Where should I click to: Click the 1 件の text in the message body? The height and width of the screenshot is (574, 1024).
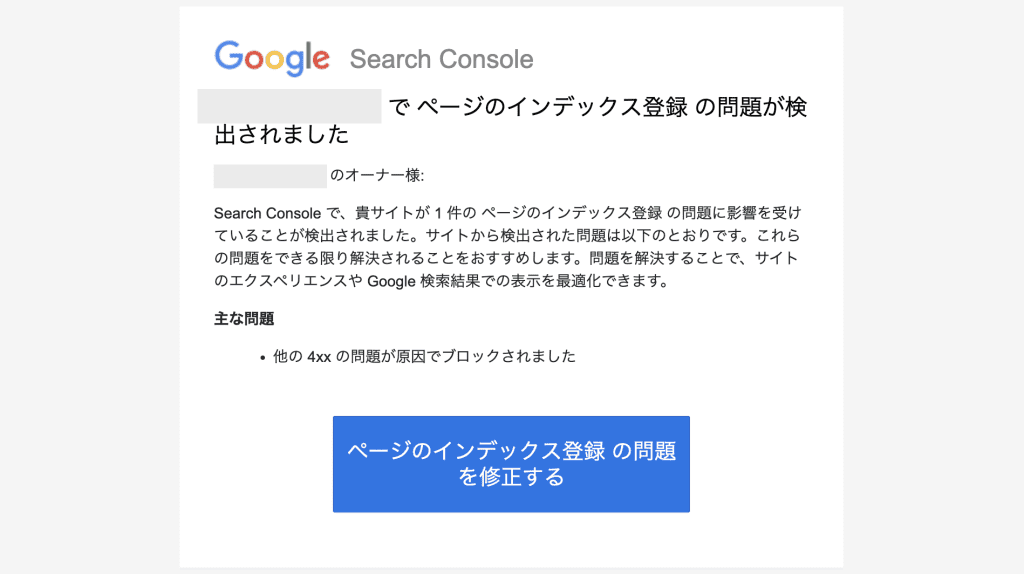click(456, 213)
